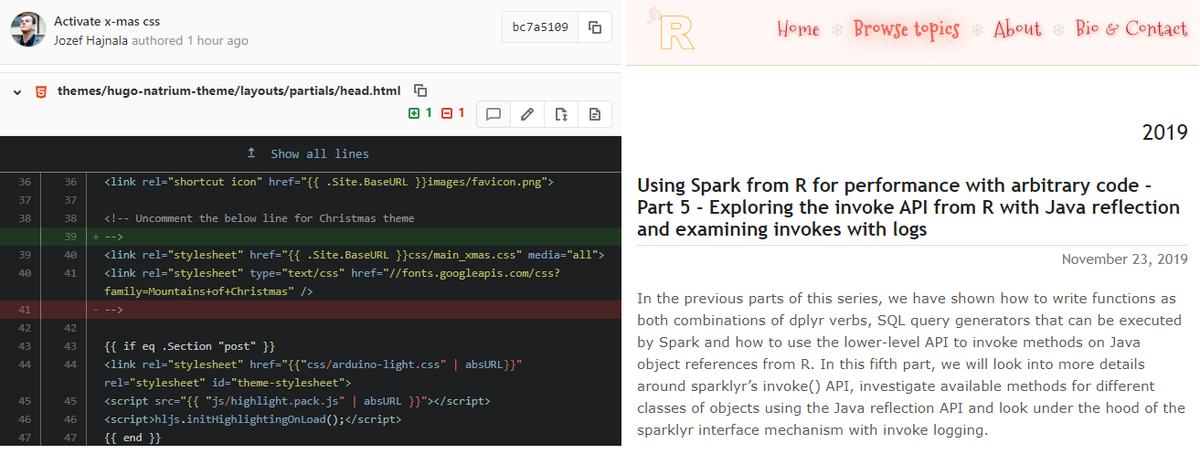
Task: Expand diff with Show all lines
Action: tap(309, 153)
